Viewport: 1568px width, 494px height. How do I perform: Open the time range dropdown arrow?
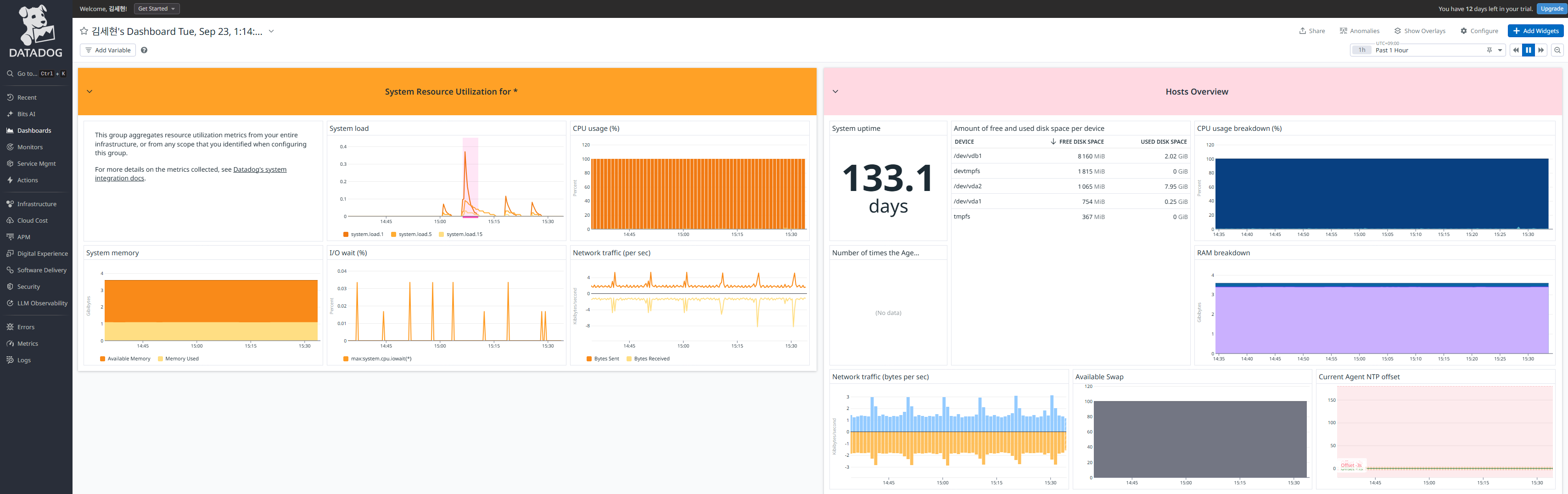(x=1500, y=50)
